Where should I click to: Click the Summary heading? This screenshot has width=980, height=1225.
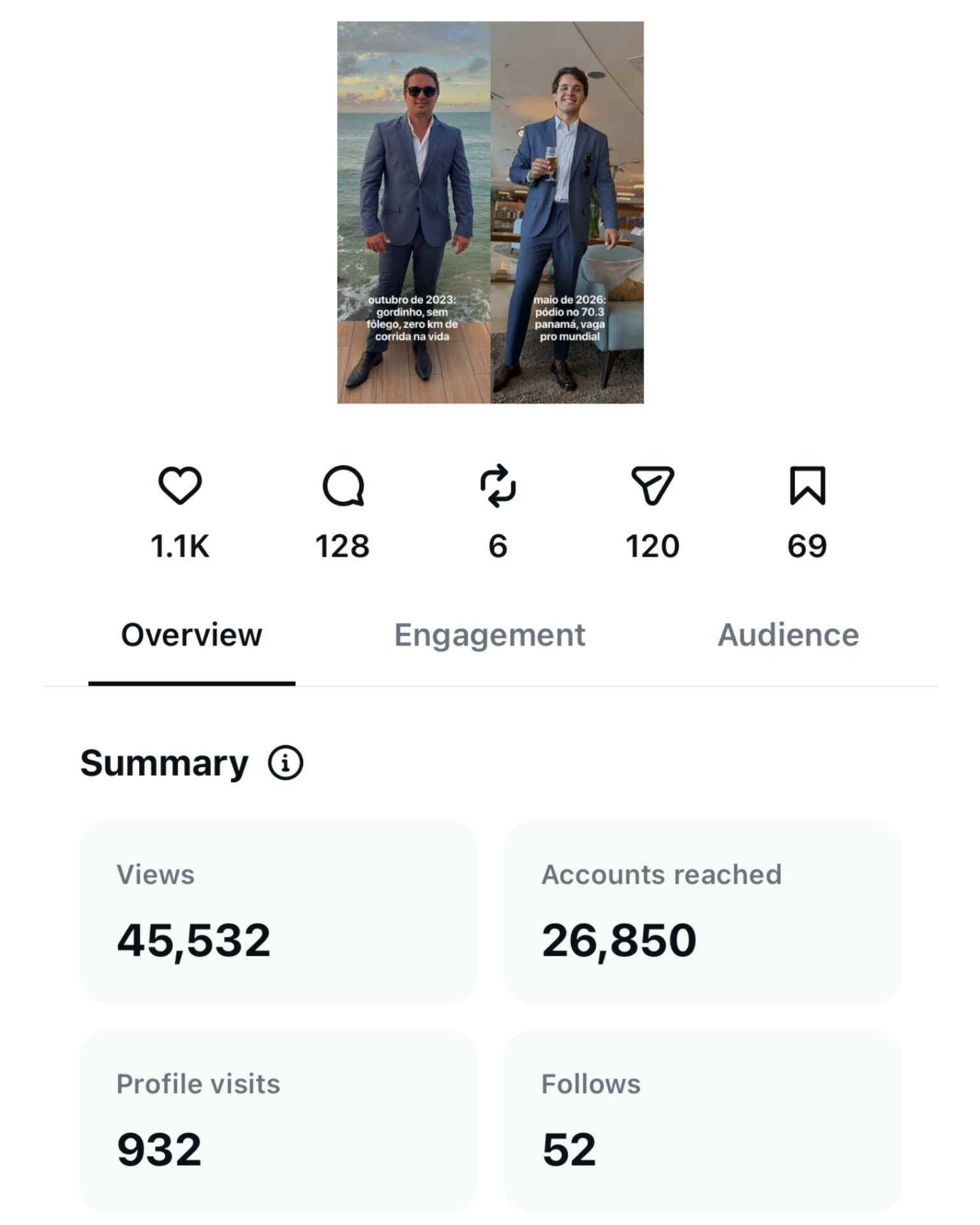coord(165,764)
